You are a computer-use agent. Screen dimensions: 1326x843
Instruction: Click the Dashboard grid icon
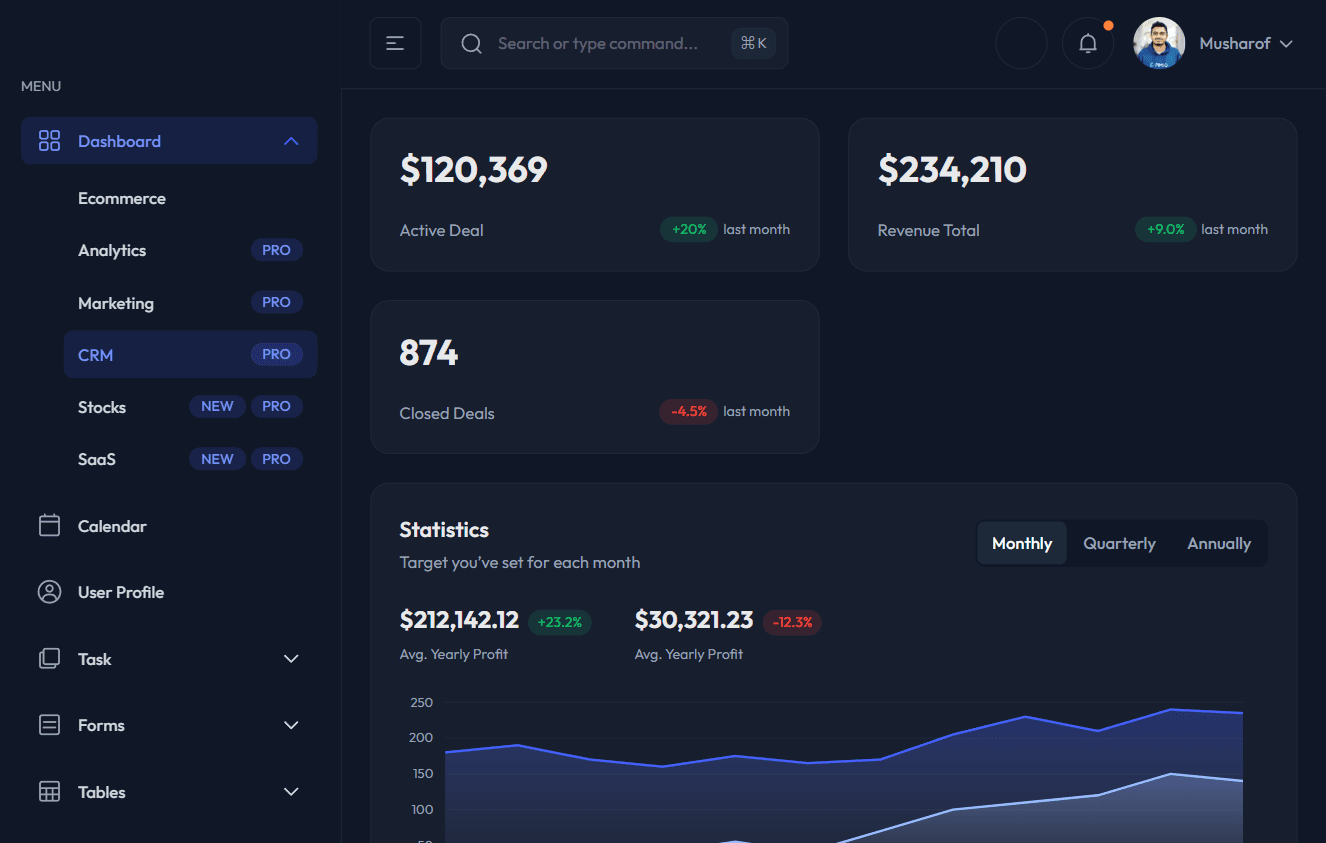(x=49, y=141)
